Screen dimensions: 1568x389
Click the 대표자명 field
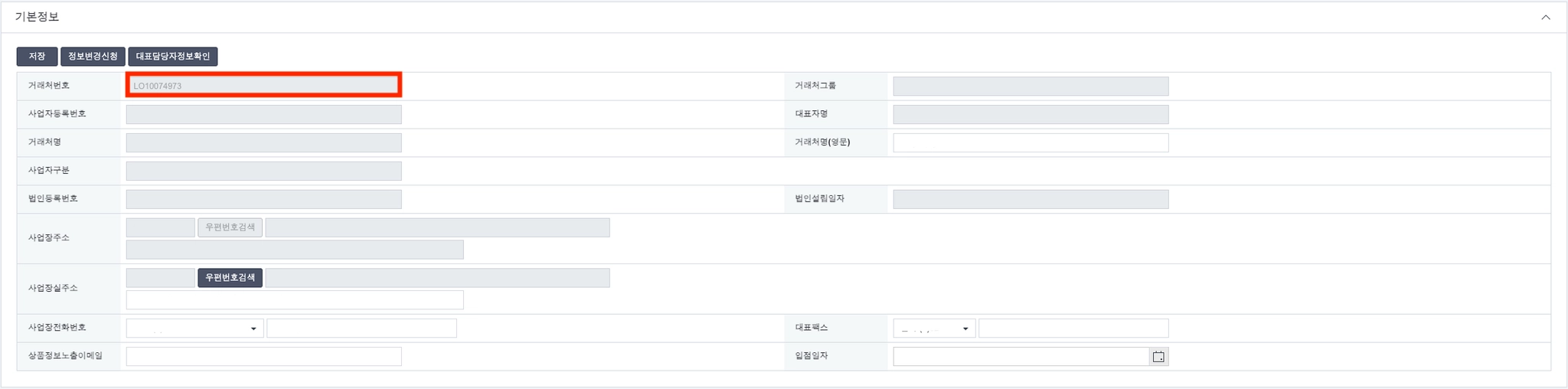pyautogui.click(x=1031, y=114)
